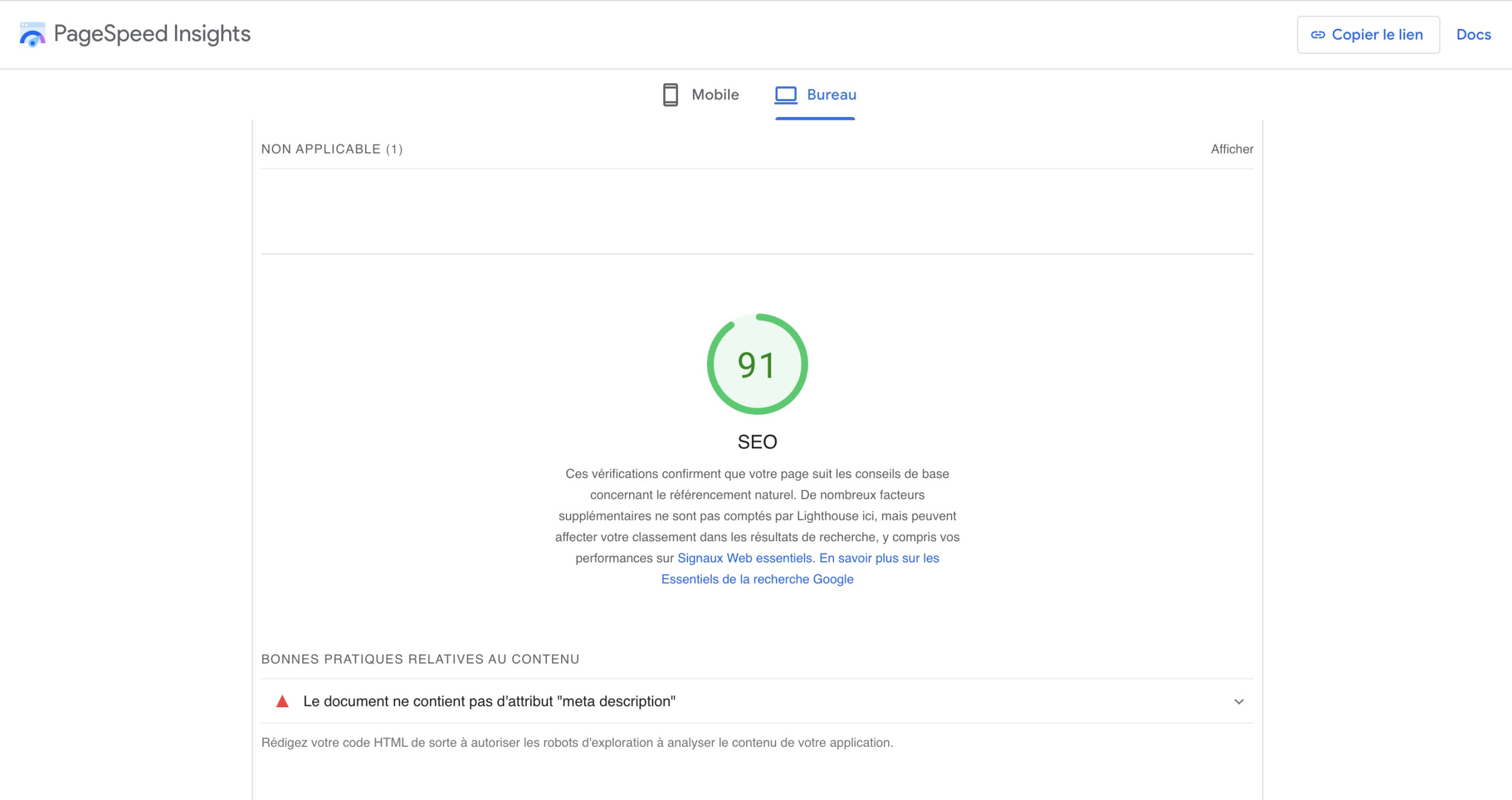This screenshot has height=800, width=1512.
Task: Open the Signaux Web essentiels link
Action: pos(745,558)
